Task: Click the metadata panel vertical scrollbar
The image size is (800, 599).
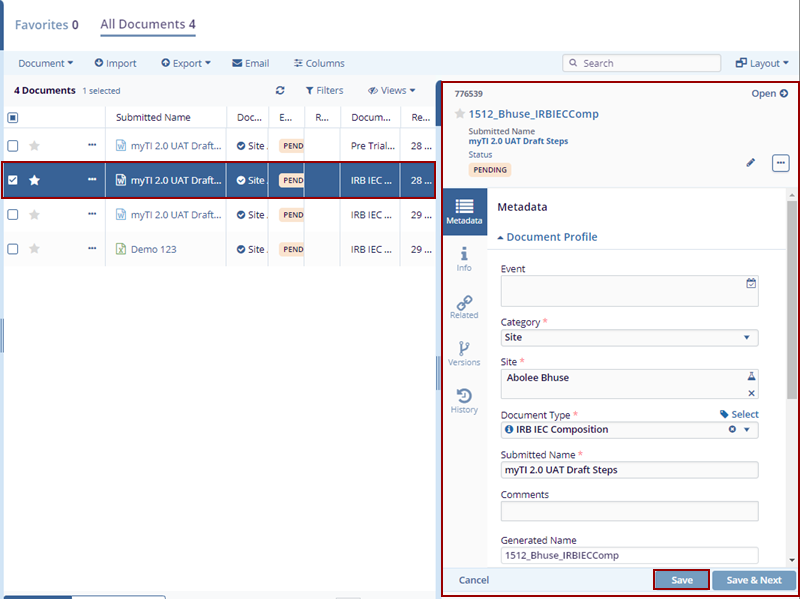Action: 792,300
